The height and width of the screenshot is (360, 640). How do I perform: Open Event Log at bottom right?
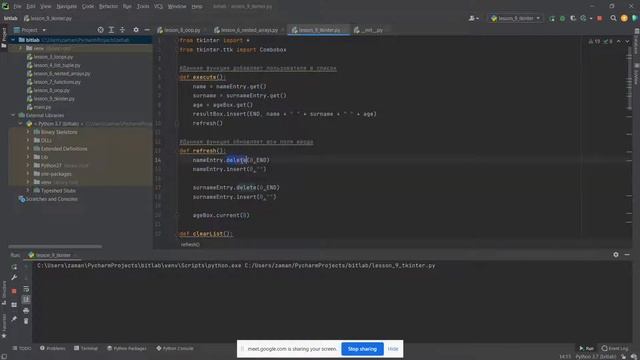pos(615,348)
